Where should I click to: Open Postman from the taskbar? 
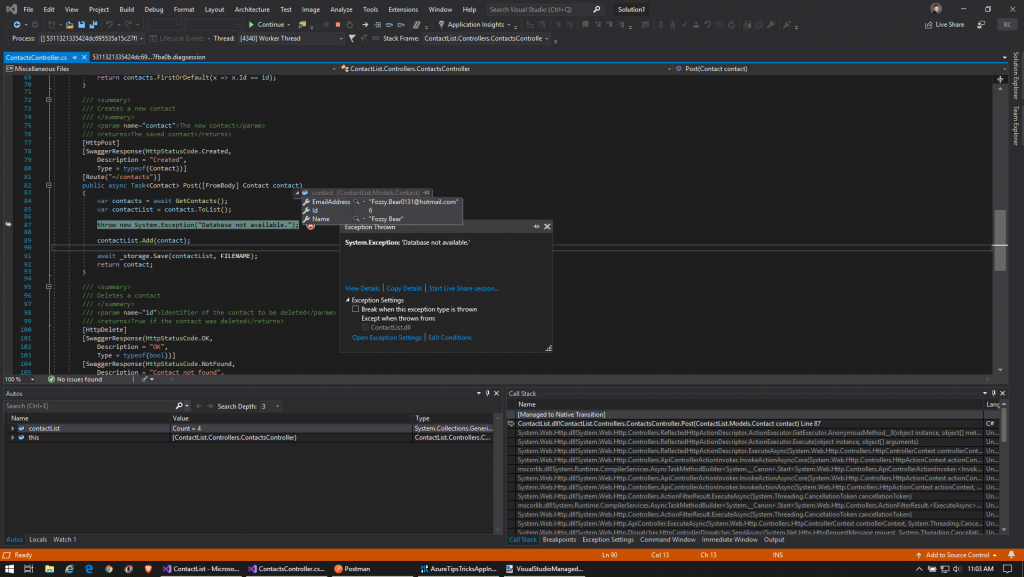click(352, 568)
